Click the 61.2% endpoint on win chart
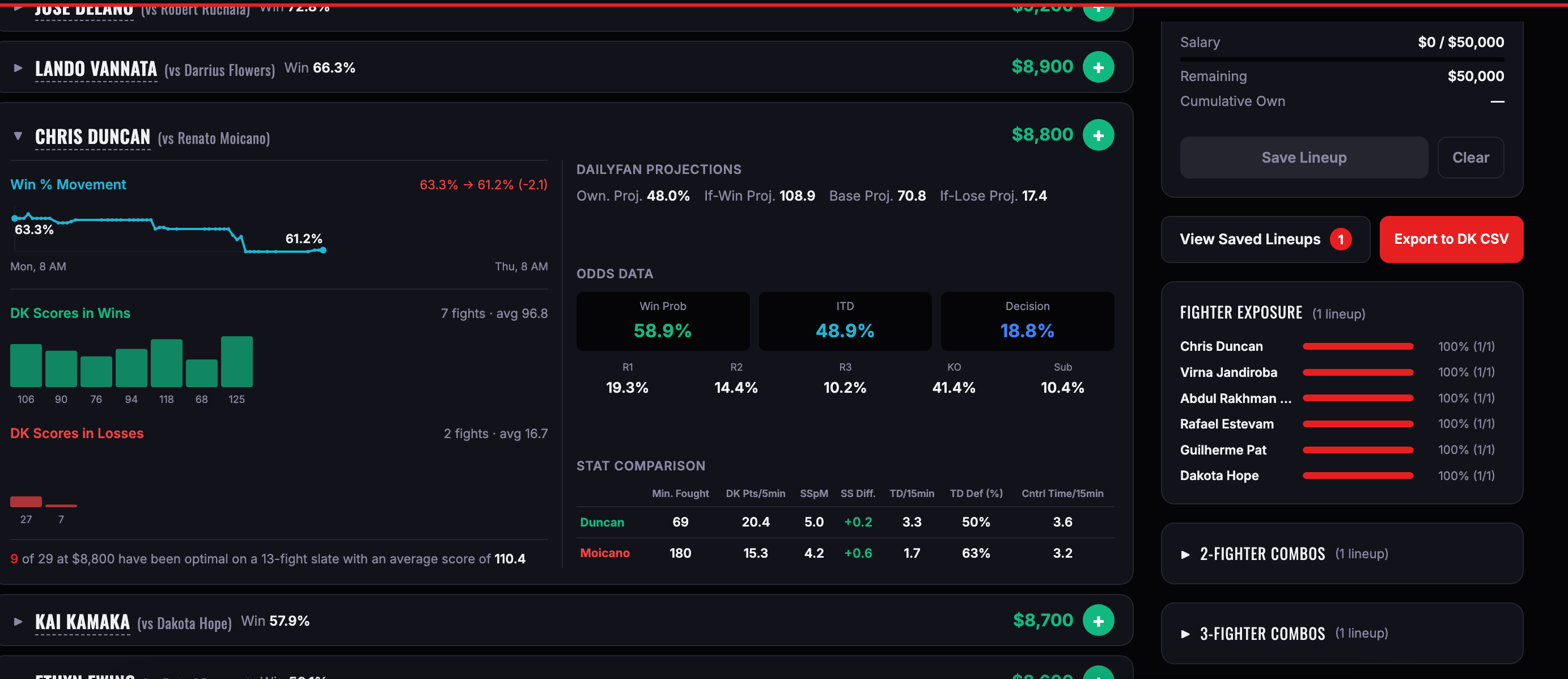This screenshot has height=679, width=1568. 323,250
